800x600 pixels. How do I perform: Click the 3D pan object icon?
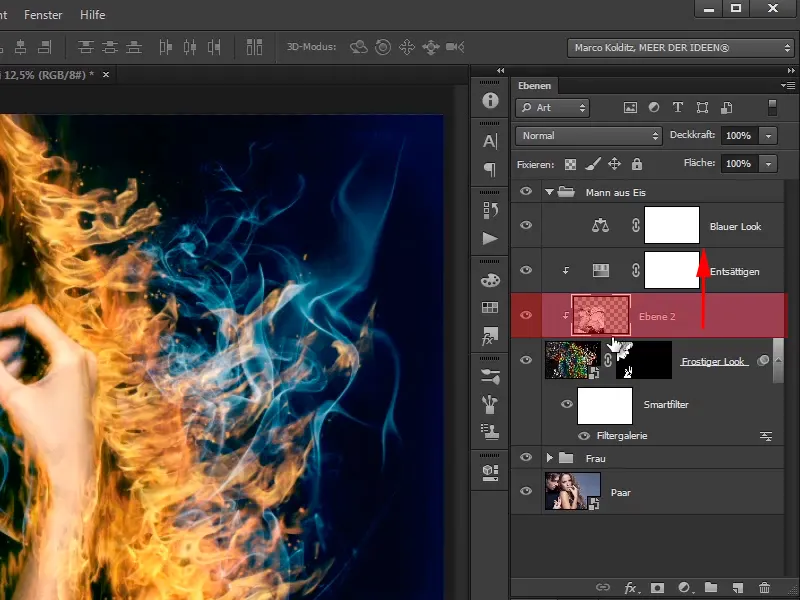(407, 47)
